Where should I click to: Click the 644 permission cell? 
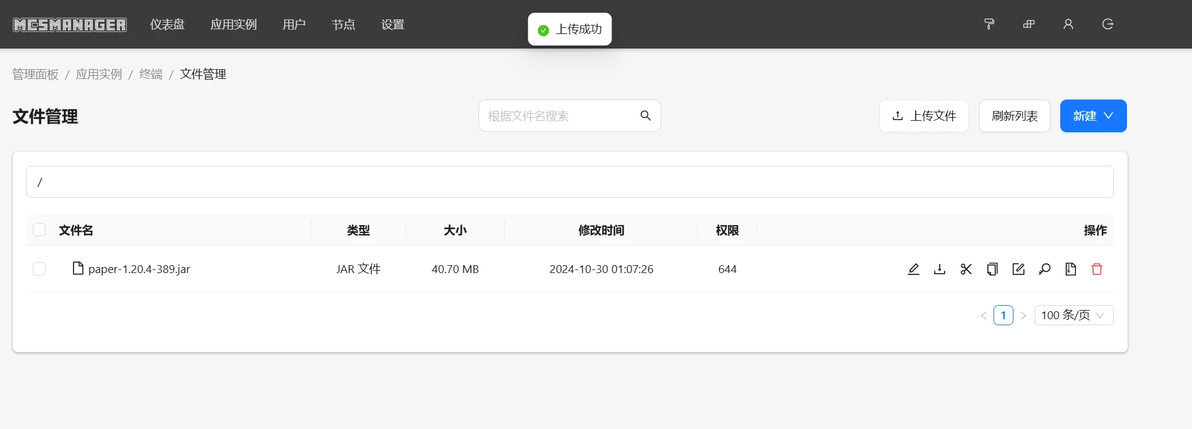coord(727,269)
